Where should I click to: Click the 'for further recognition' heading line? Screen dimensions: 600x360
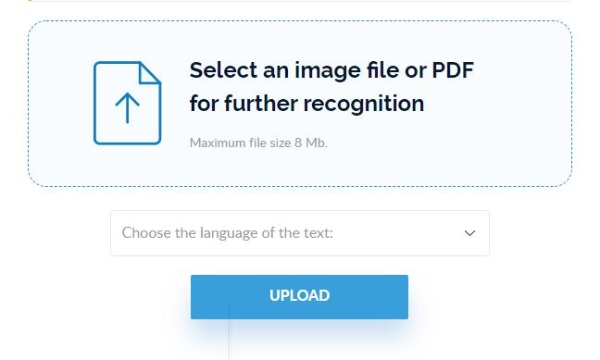pyautogui.click(x=307, y=104)
